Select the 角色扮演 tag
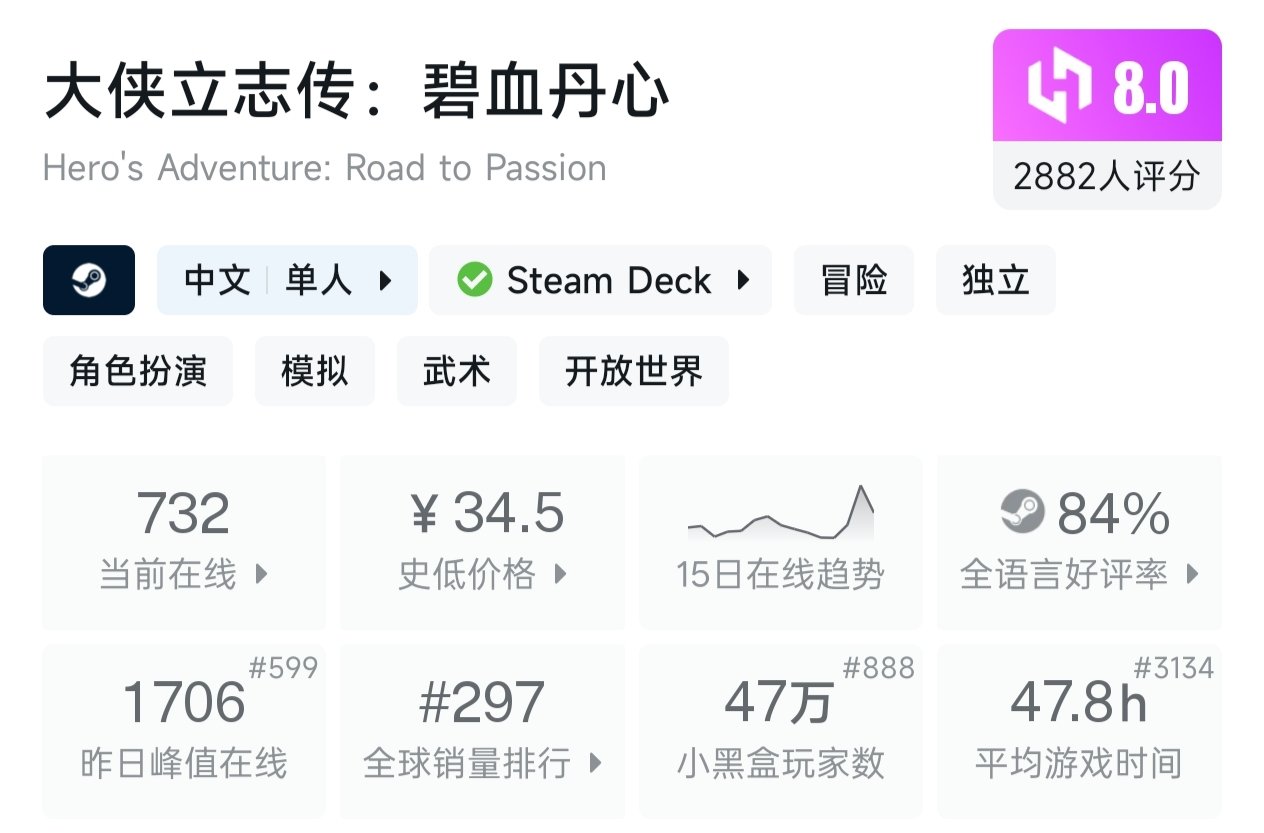Image resolution: width=1264 pixels, height=833 pixels. click(138, 371)
